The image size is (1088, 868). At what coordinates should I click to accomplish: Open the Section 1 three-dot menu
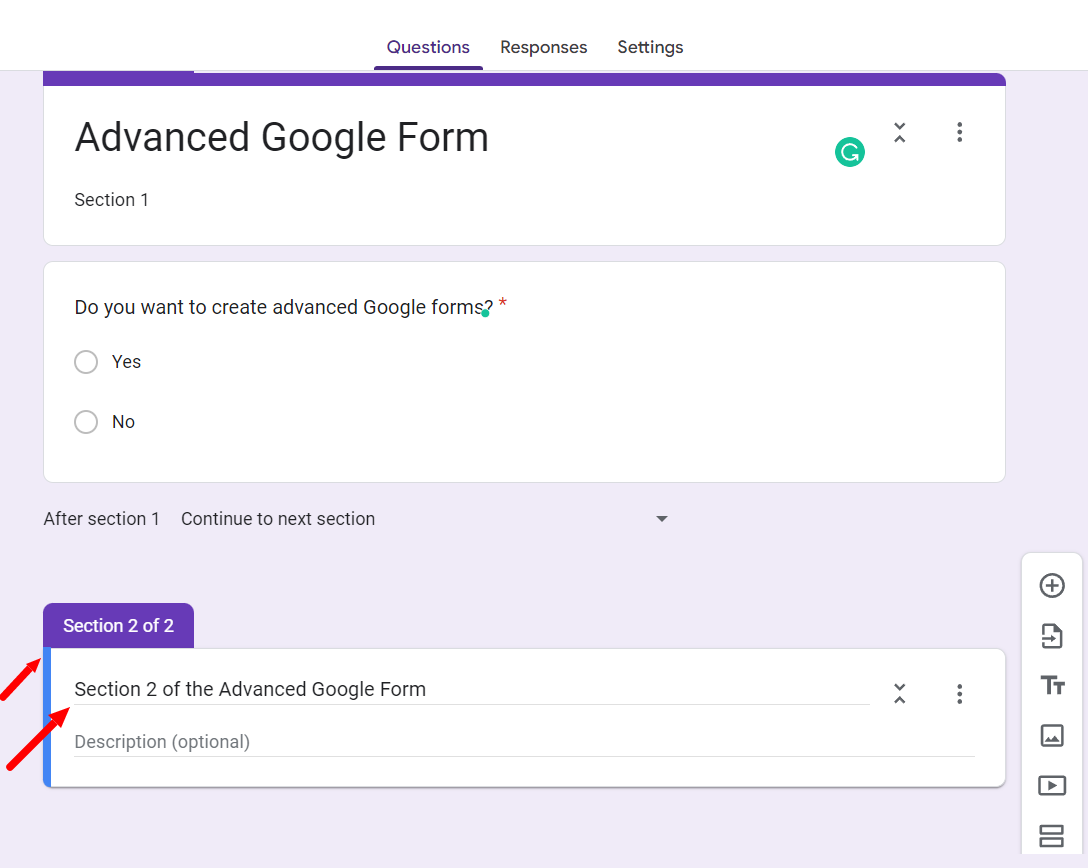point(959,132)
